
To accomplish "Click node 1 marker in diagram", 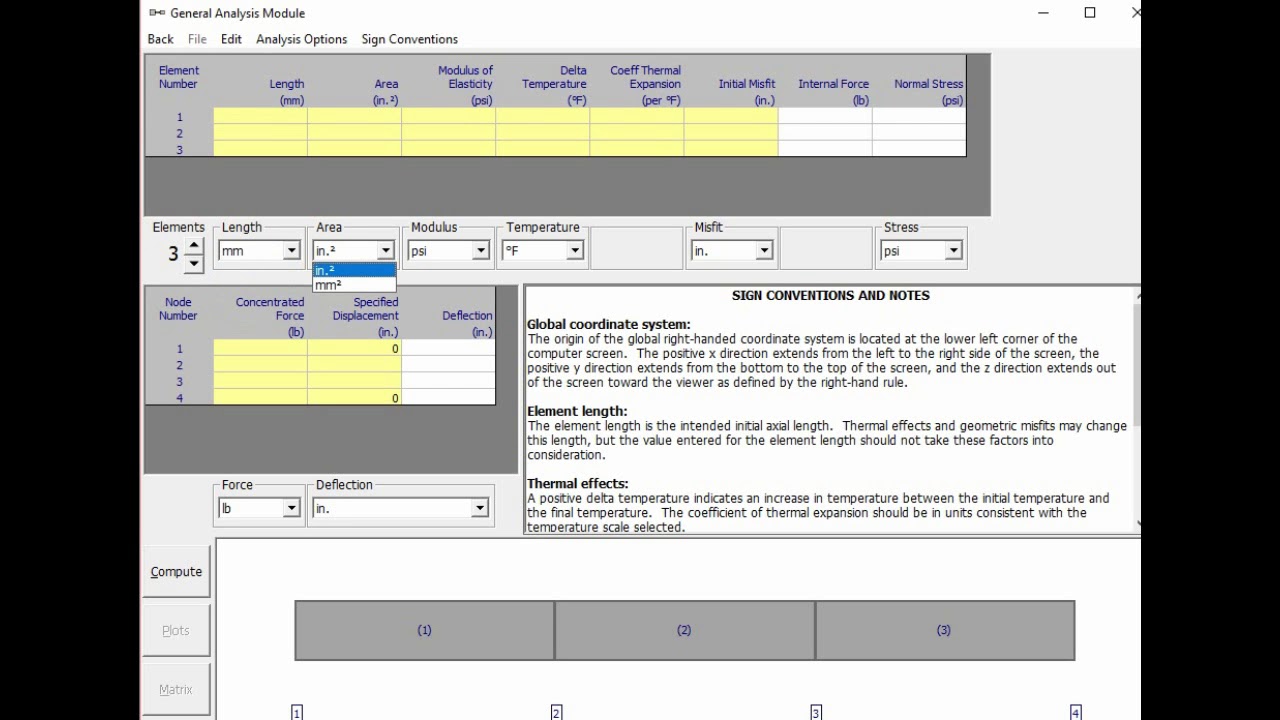I will pos(297,712).
